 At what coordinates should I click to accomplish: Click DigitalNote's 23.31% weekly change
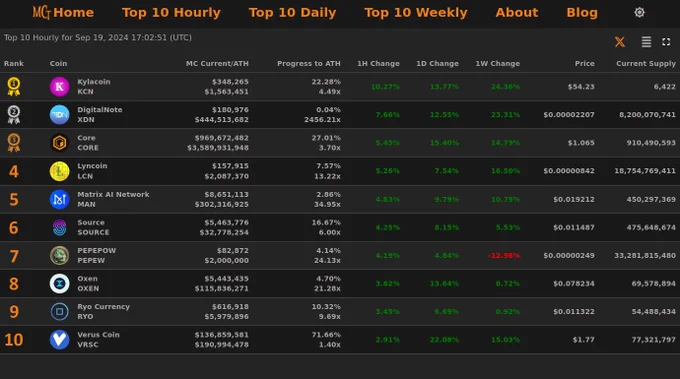(505, 114)
